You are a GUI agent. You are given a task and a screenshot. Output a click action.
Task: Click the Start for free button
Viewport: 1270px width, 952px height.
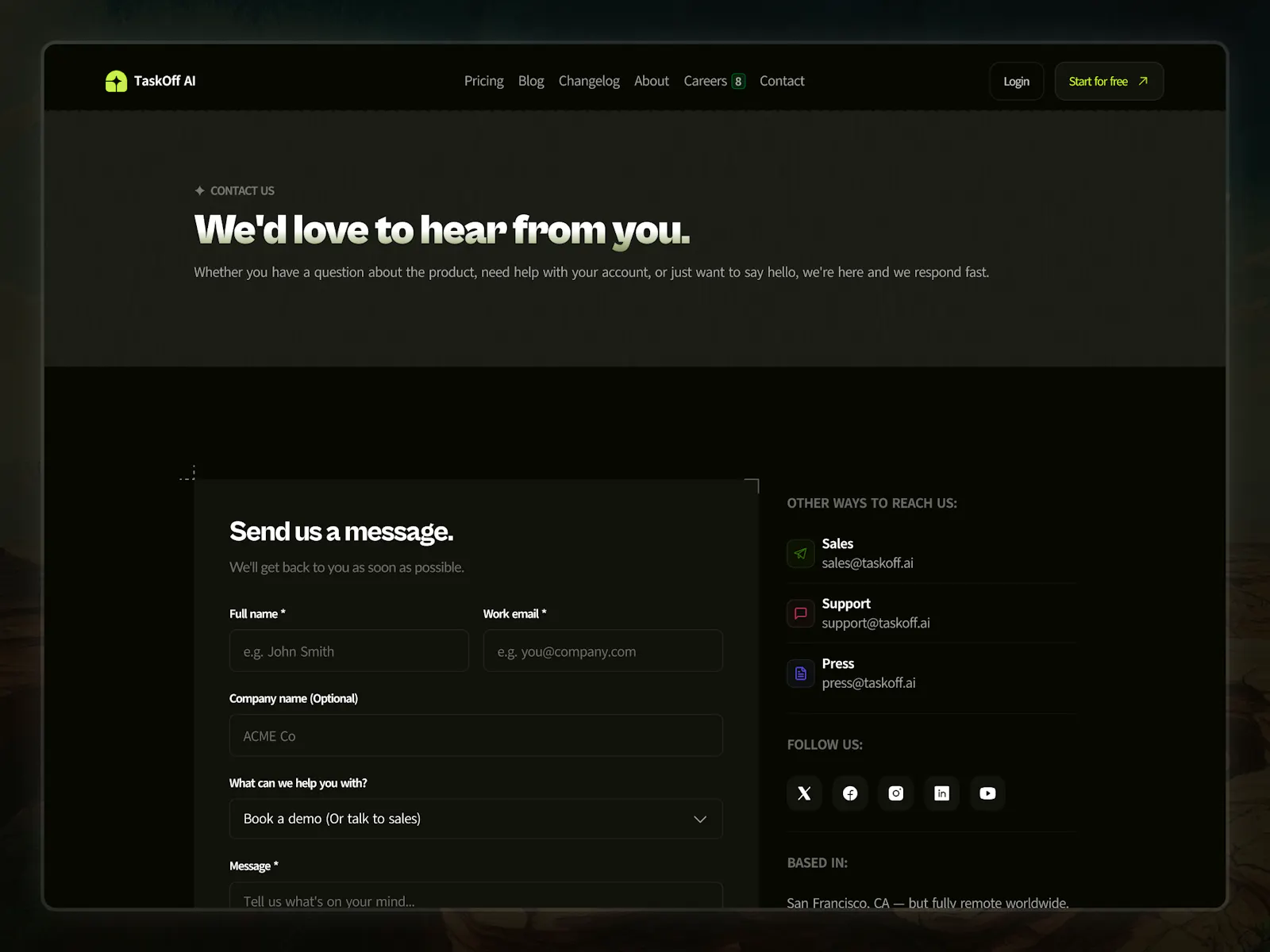(1109, 81)
